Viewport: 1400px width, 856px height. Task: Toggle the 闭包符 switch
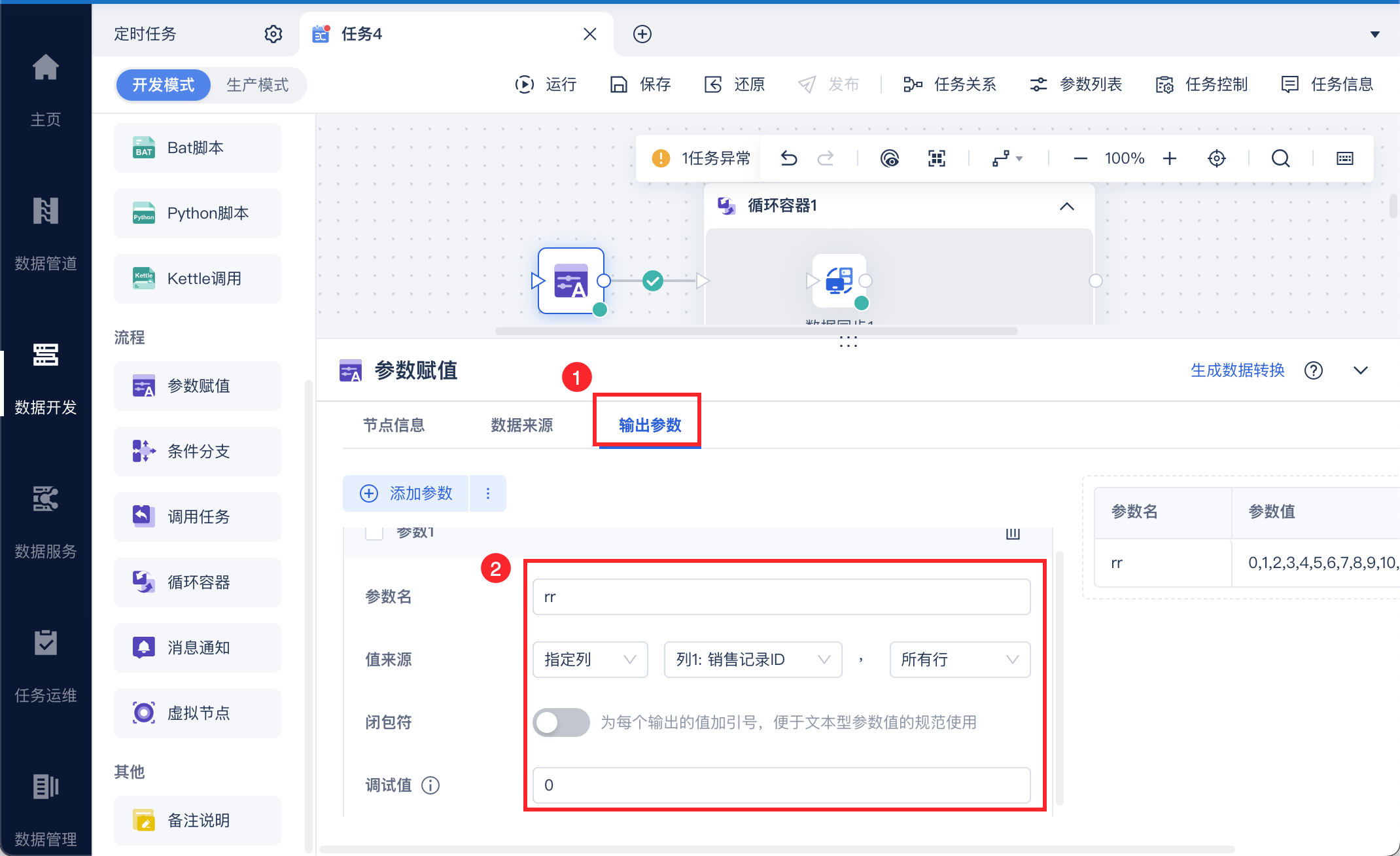(x=561, y=722)
